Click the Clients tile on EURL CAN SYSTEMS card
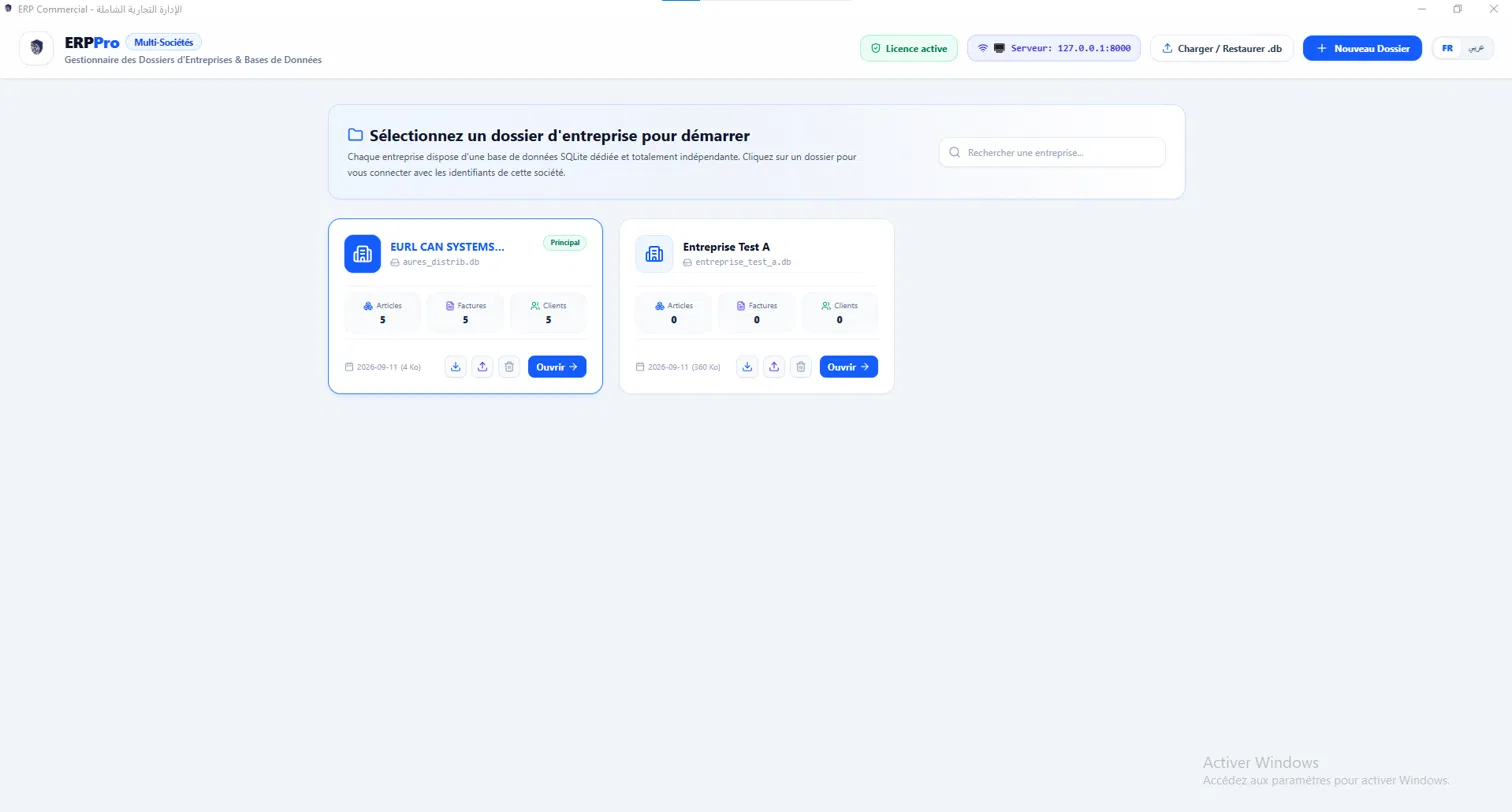 (548, 313)
